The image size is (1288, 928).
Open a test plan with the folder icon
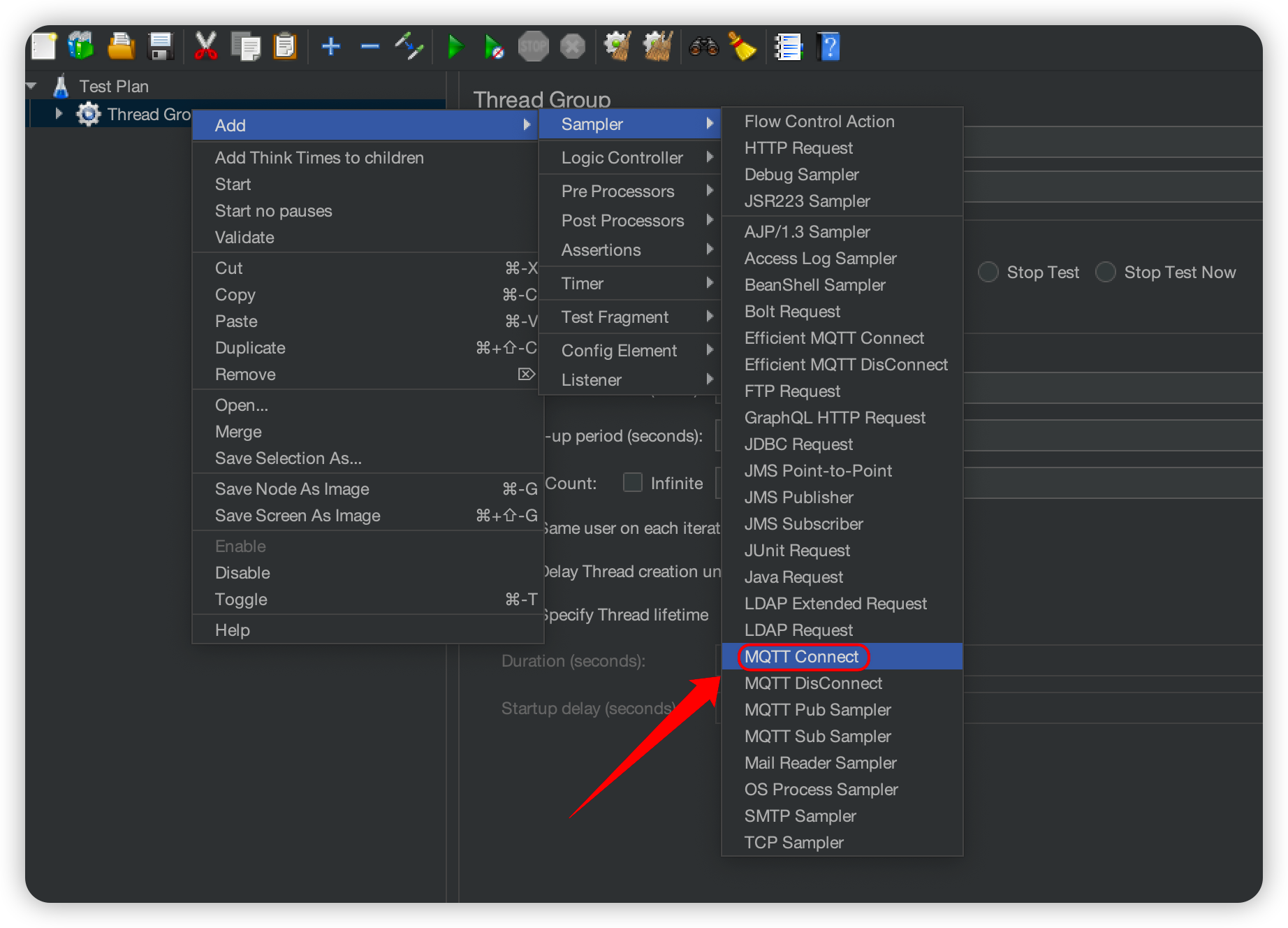[119, 45]
